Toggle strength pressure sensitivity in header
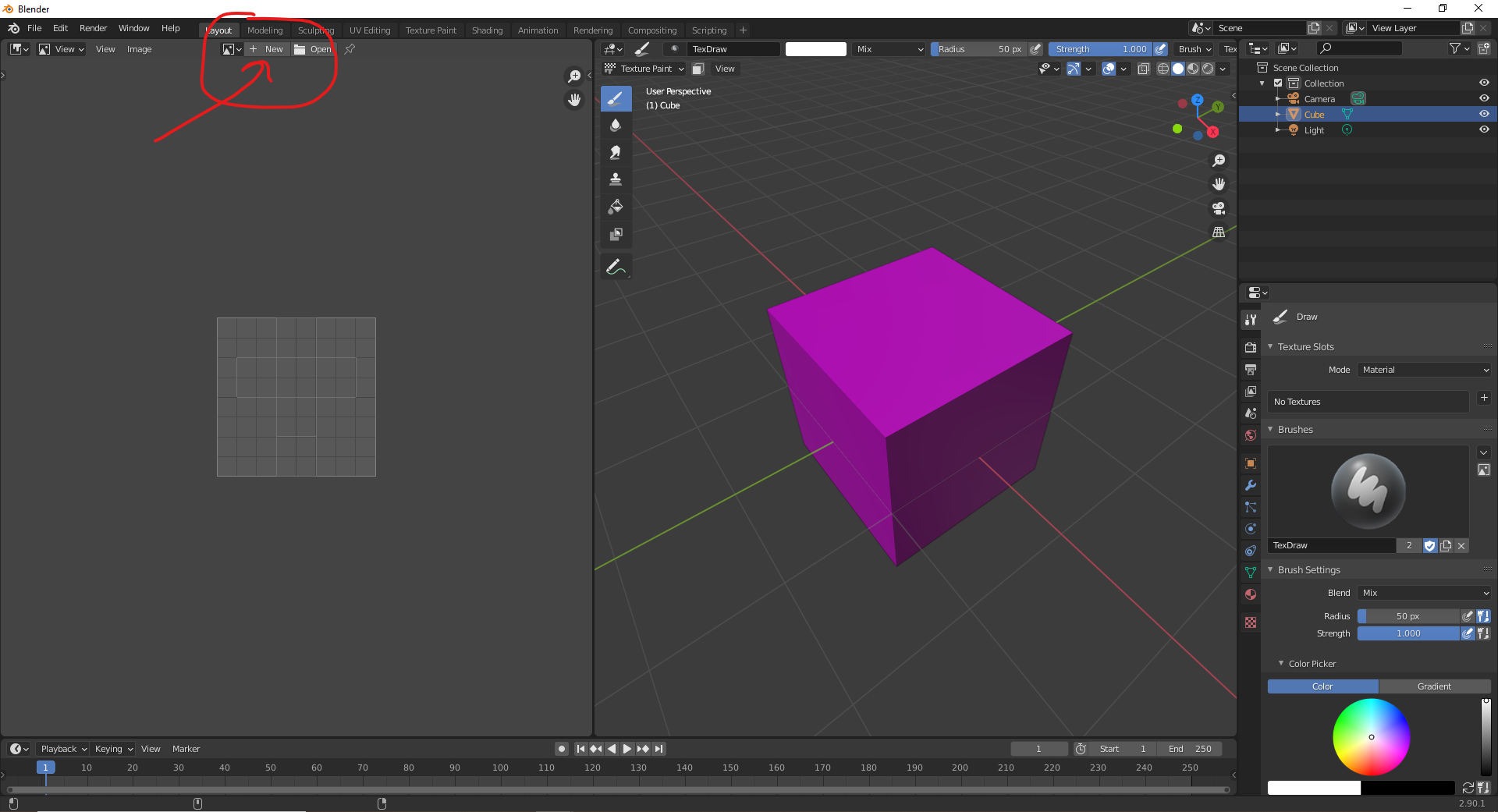The image size is (1498, 812). pyautogui.click(x=1160, y=49)
